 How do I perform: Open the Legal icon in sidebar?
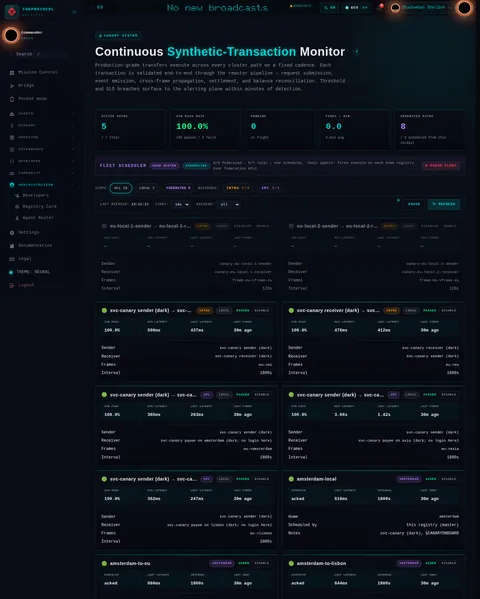[12, 259]
